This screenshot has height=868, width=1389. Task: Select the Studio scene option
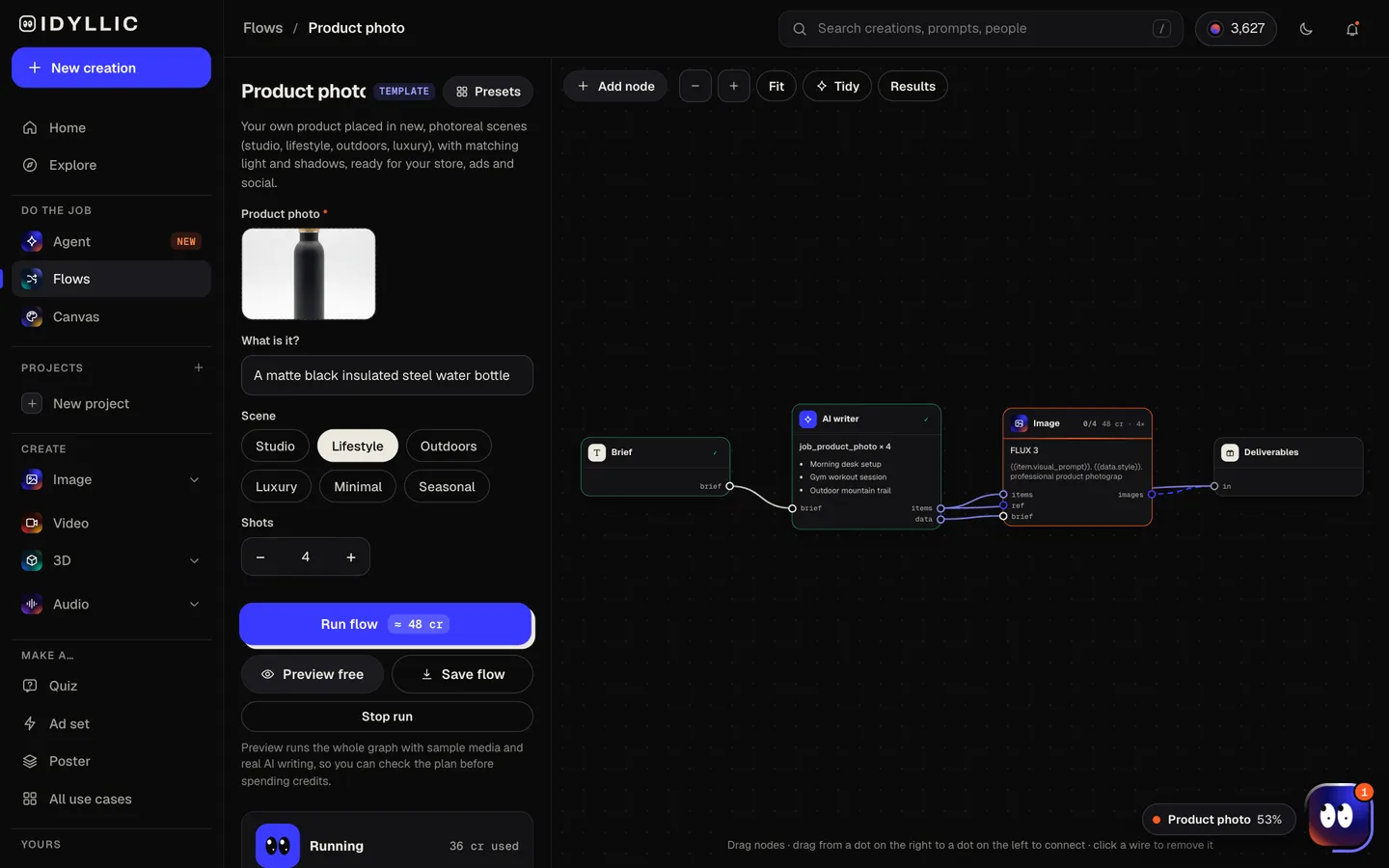pyautogui.click(x=275, y=446)
